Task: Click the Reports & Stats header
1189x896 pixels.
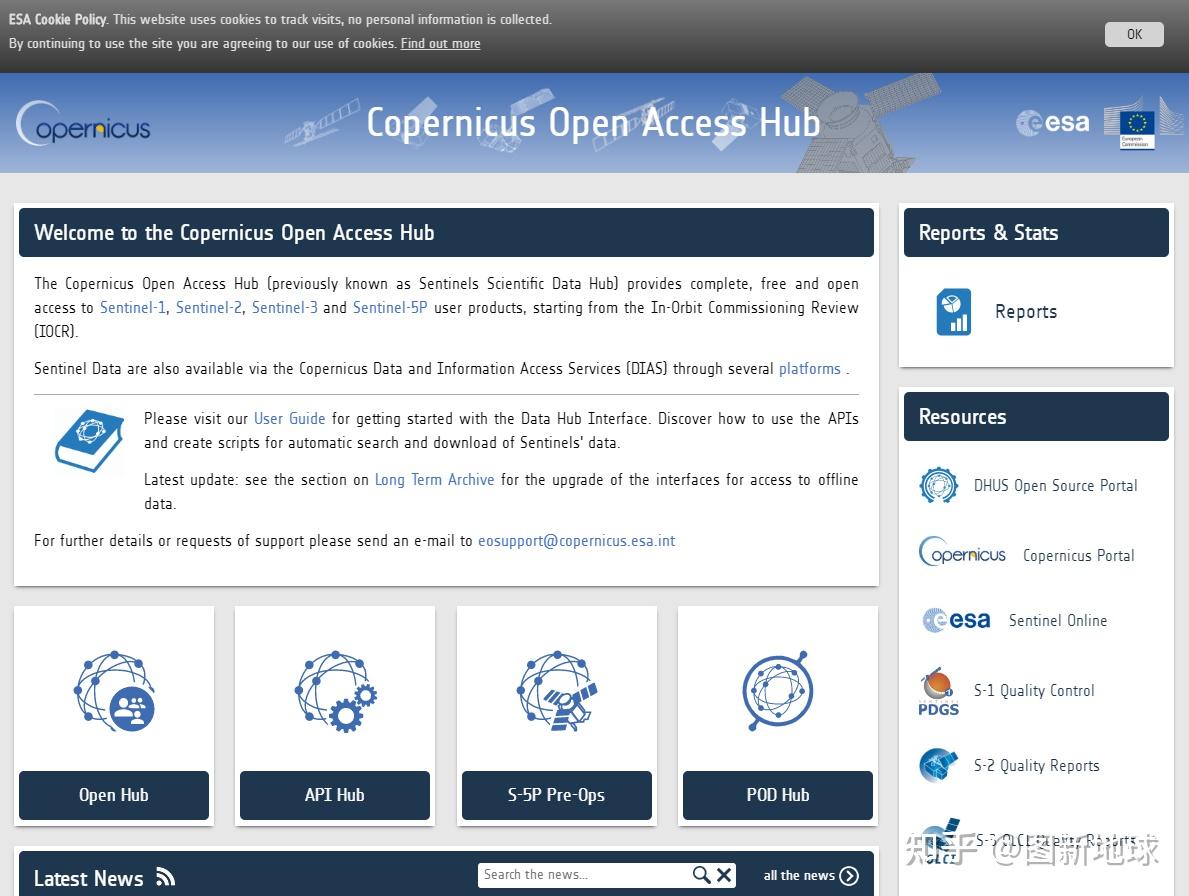Action: (1036, 233)
